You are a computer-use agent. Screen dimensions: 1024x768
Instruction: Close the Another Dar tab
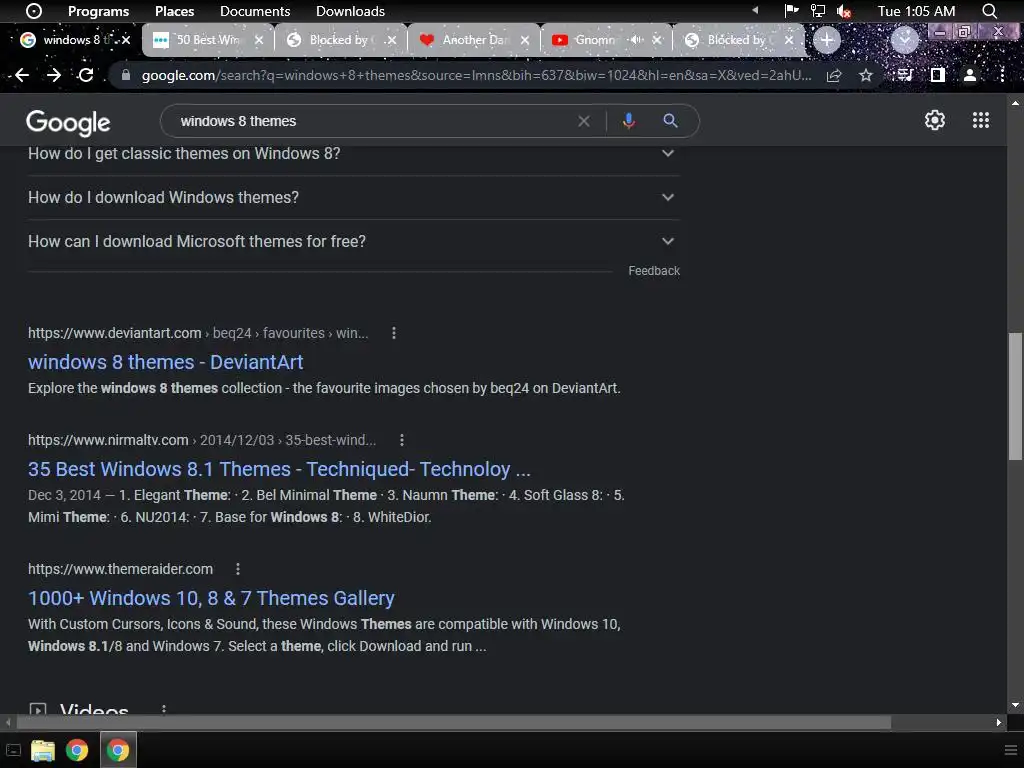[524, 40]
